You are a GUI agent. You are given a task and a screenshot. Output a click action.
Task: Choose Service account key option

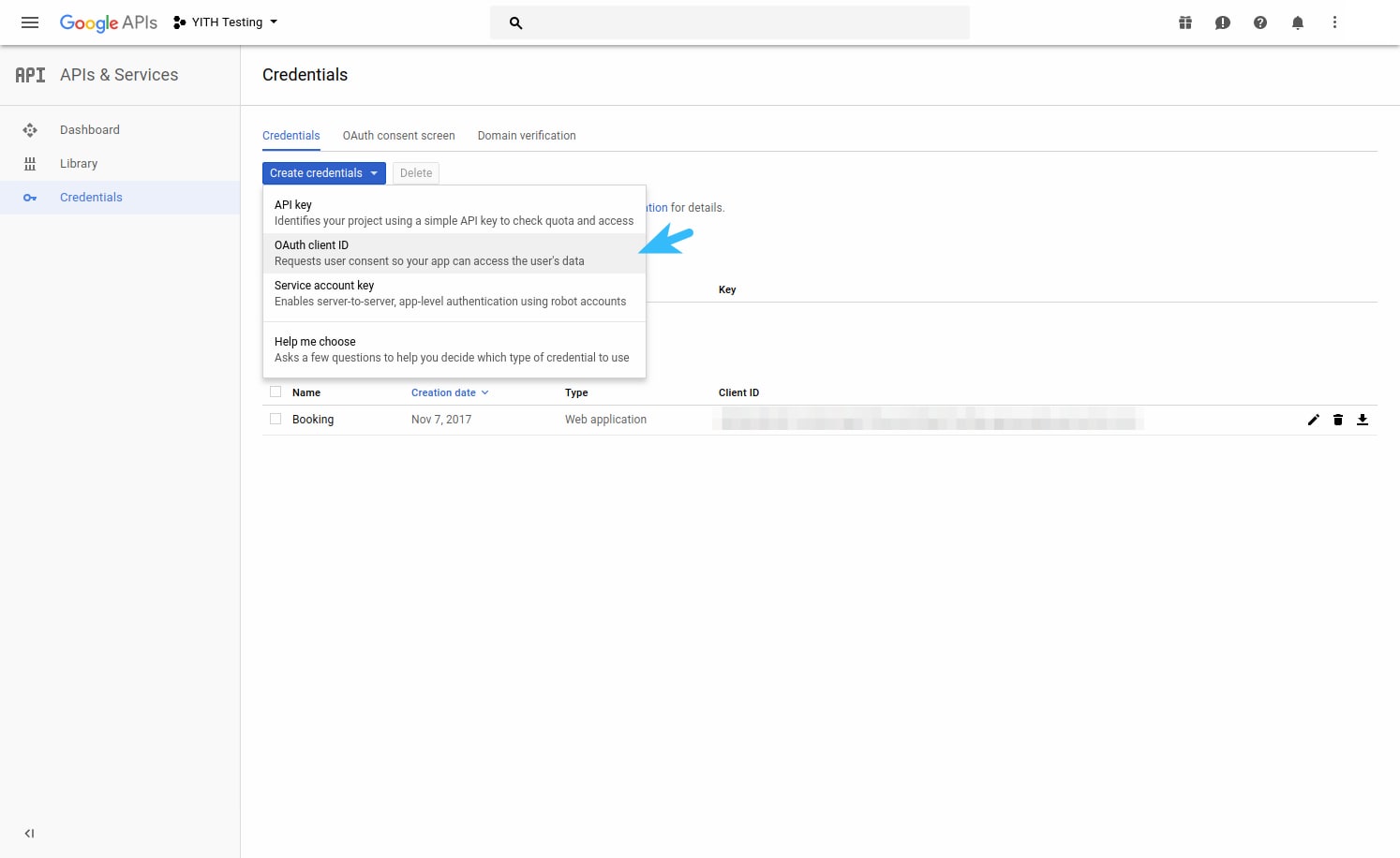click(454, 293)
